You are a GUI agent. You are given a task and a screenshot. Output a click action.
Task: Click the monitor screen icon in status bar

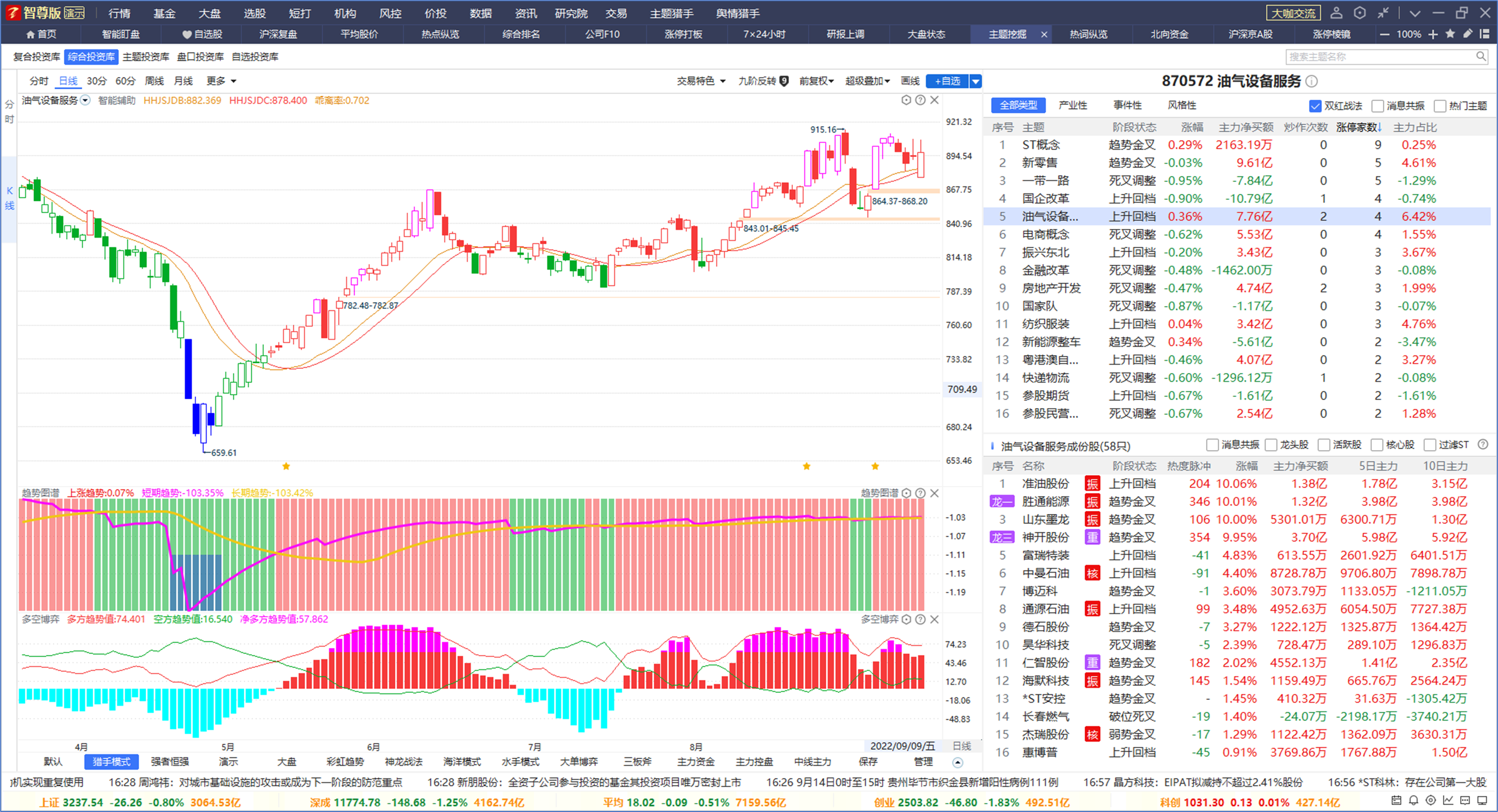coord(1483,801)
